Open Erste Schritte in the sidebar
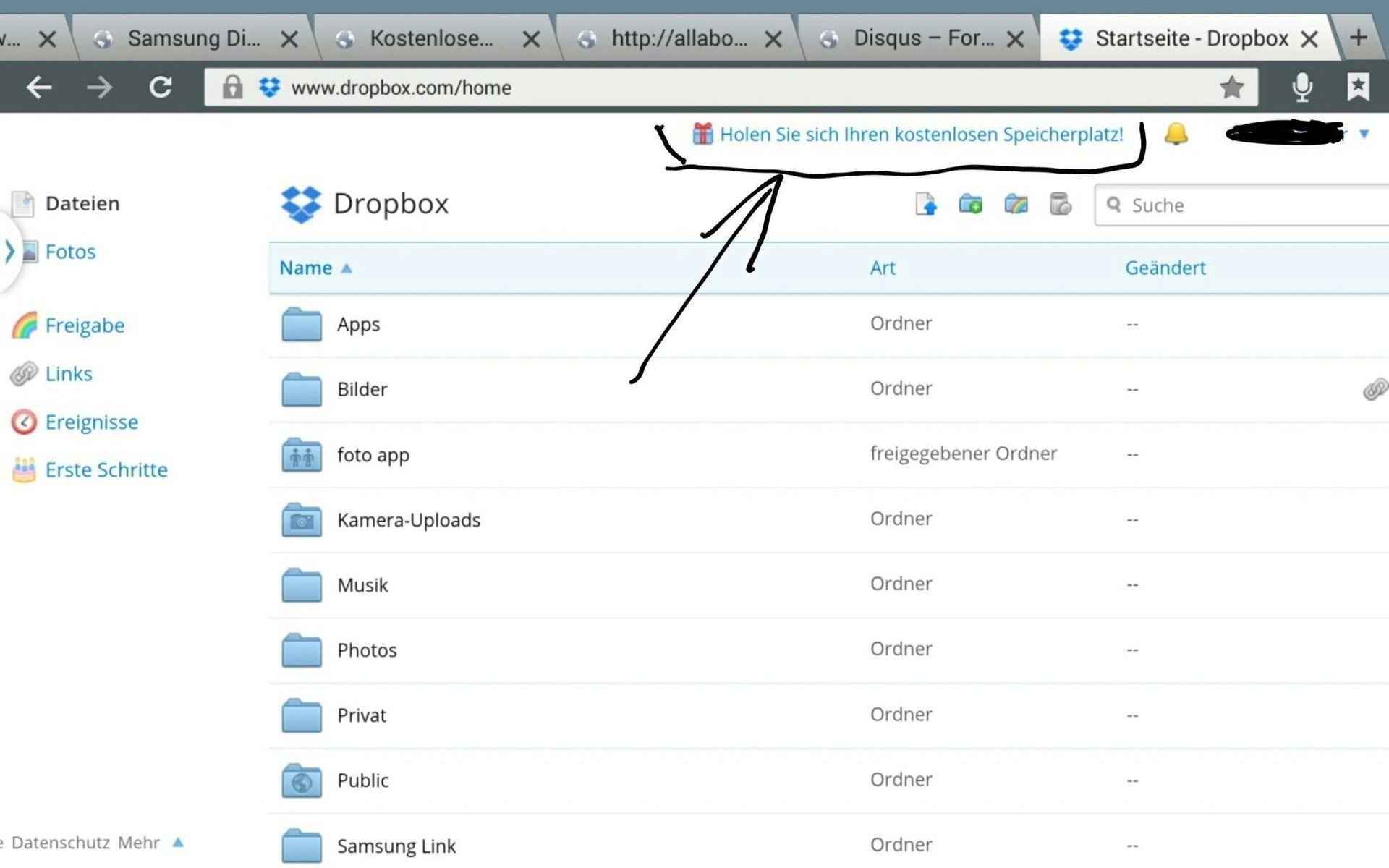 pos(106,470)
